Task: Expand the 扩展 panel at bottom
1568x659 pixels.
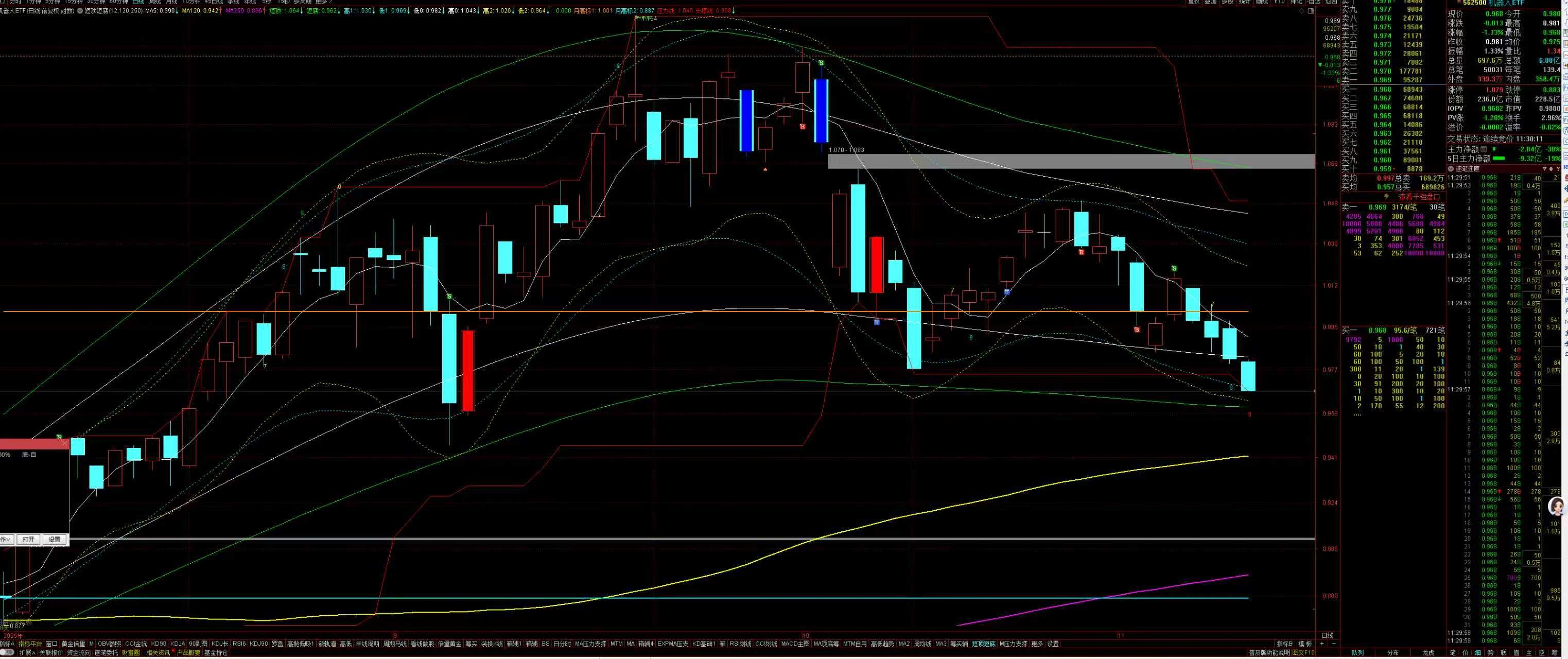Action: pyautogui.click(x=27, y=653)
